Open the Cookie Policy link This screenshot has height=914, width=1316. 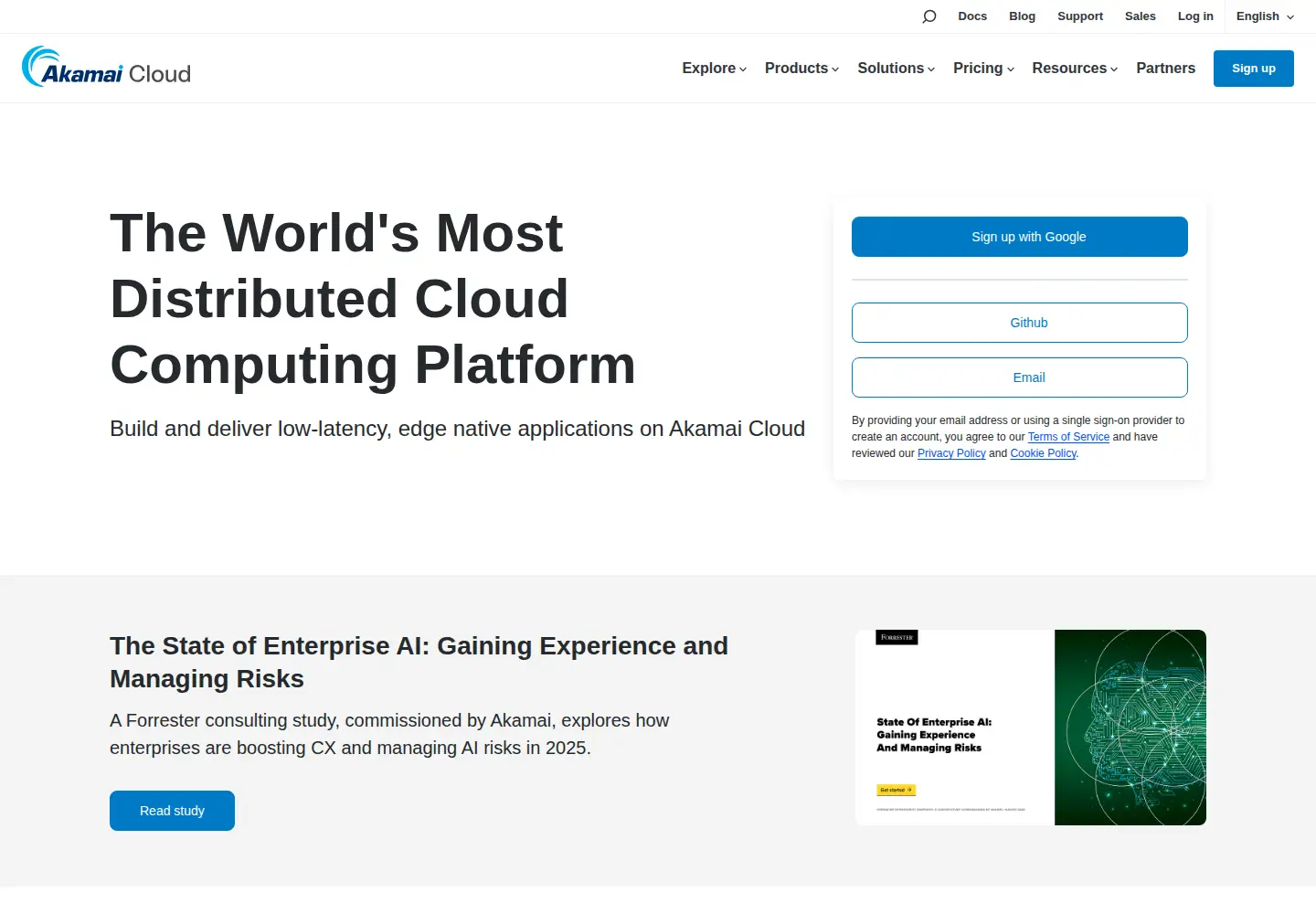coord(1043,453)
